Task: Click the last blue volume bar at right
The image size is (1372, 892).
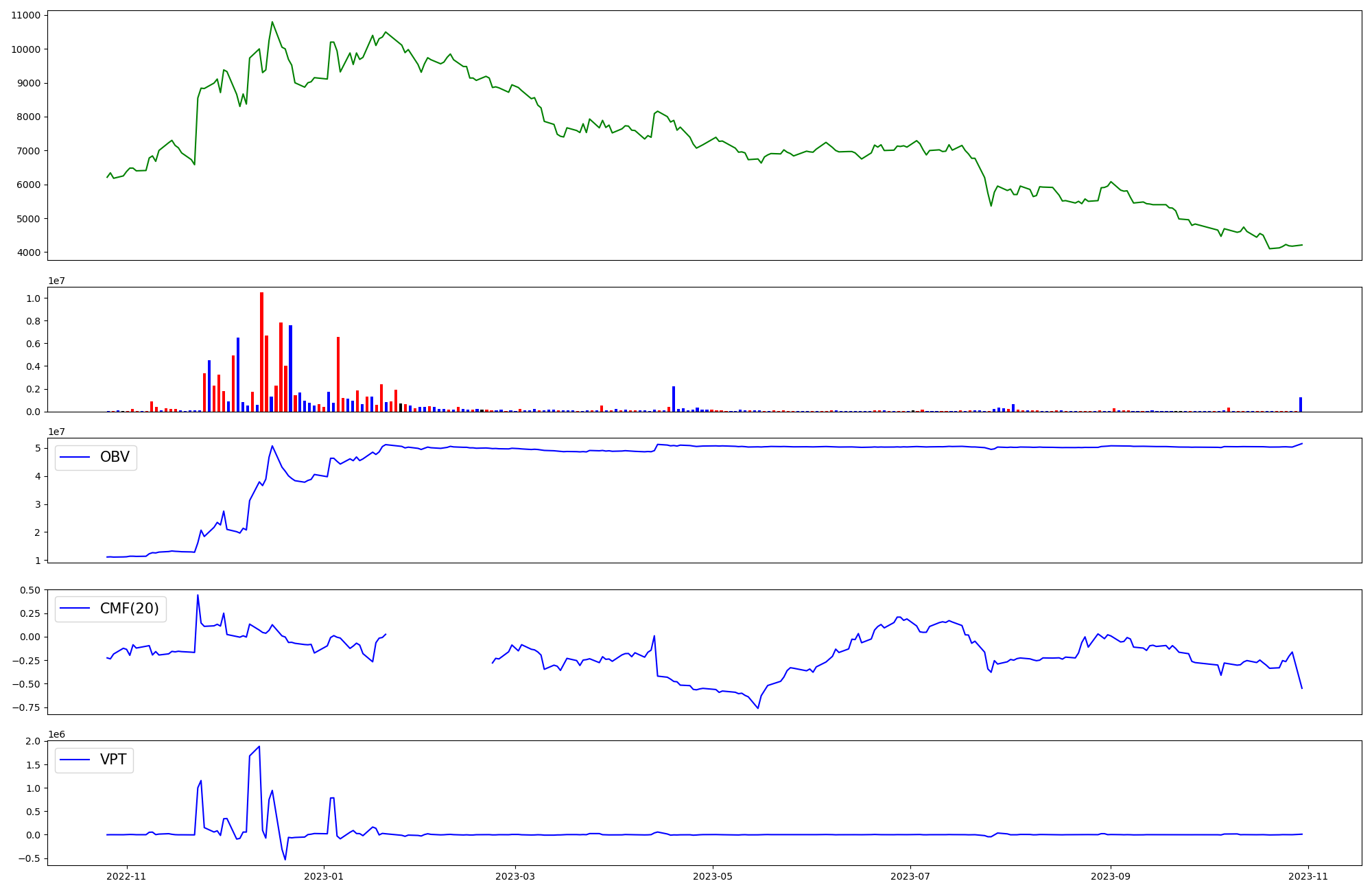Action: click(1300, 405)
